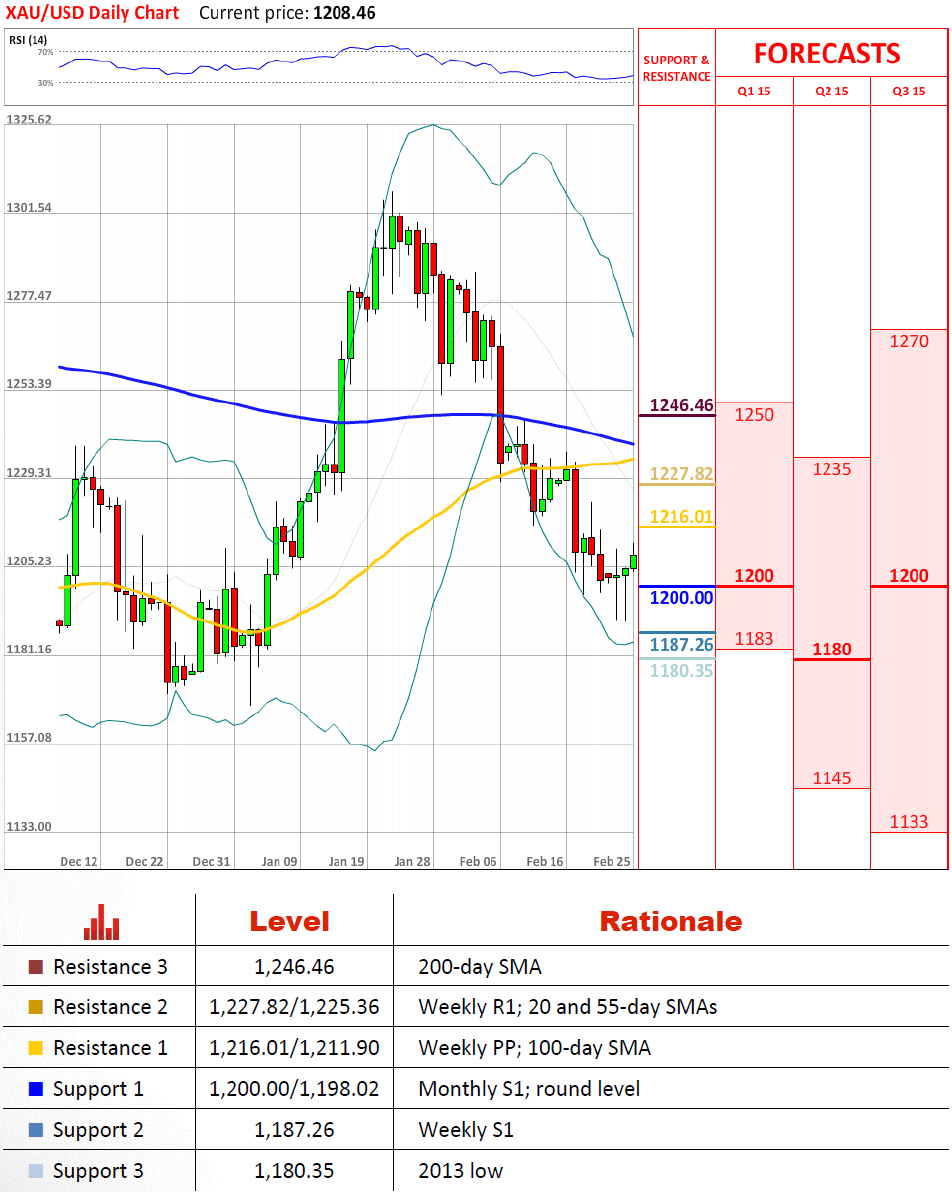The image size is (952, 1192).
Task: Click the Resistance 3 maroon color swatch
Action: (35, 967)
